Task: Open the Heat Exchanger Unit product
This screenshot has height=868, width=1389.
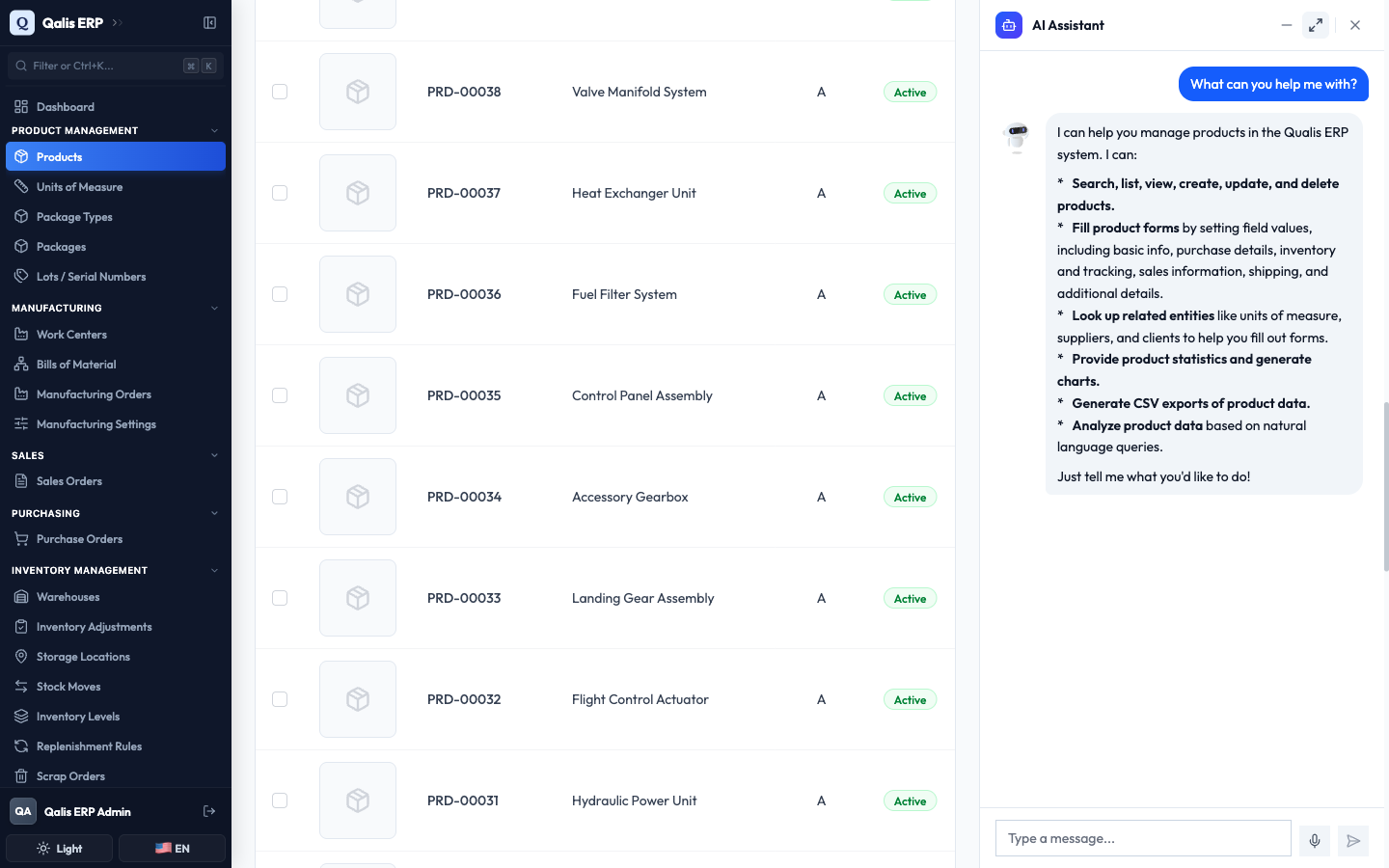Action: coord(634,193)
